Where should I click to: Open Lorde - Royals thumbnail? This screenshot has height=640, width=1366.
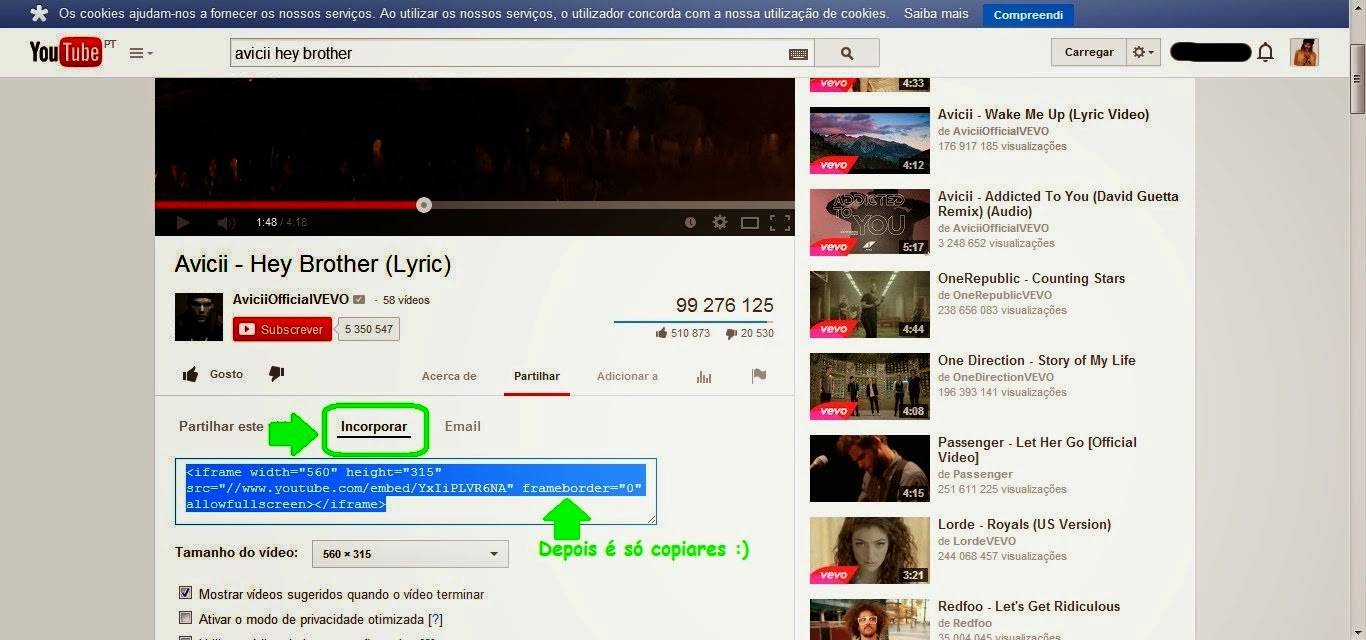[x=869, y=550]
